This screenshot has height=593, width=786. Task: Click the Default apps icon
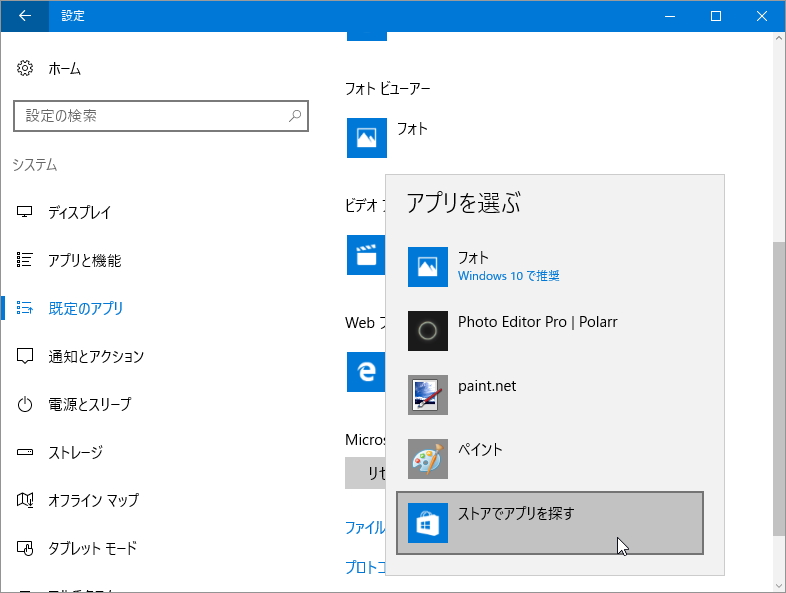pyautogui.click(x=25, y=308)
